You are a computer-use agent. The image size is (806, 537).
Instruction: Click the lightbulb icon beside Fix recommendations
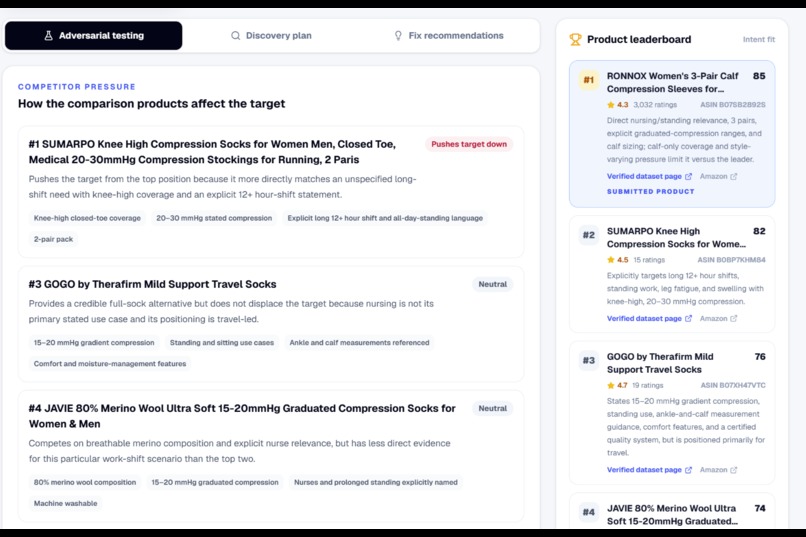398,35
